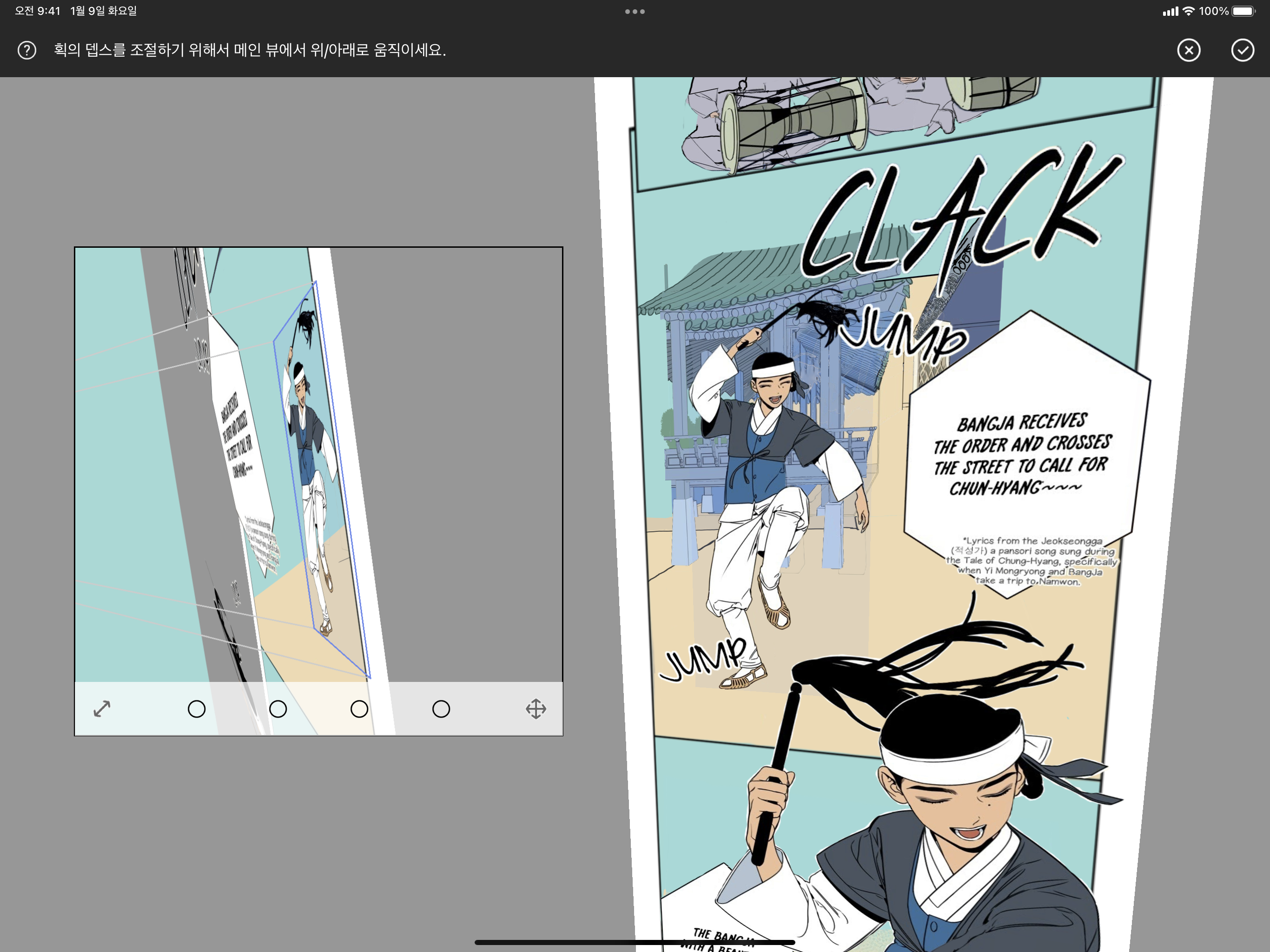Image resolution: width=1270 pixels, height=952 pixels.
Task: Open the help question mark icon
Action: pyautogui.click(x=26, y=50)
